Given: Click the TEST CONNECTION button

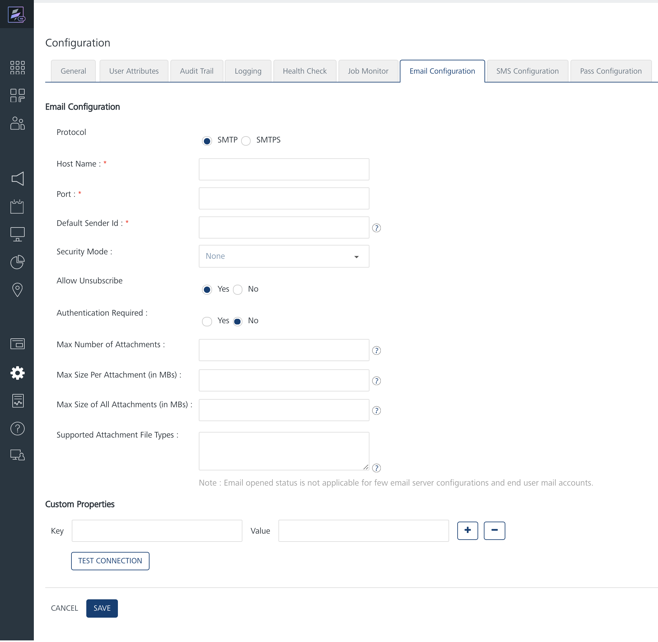Looking at the screenshot, I should pyautogui.click(x=110, y=561).
